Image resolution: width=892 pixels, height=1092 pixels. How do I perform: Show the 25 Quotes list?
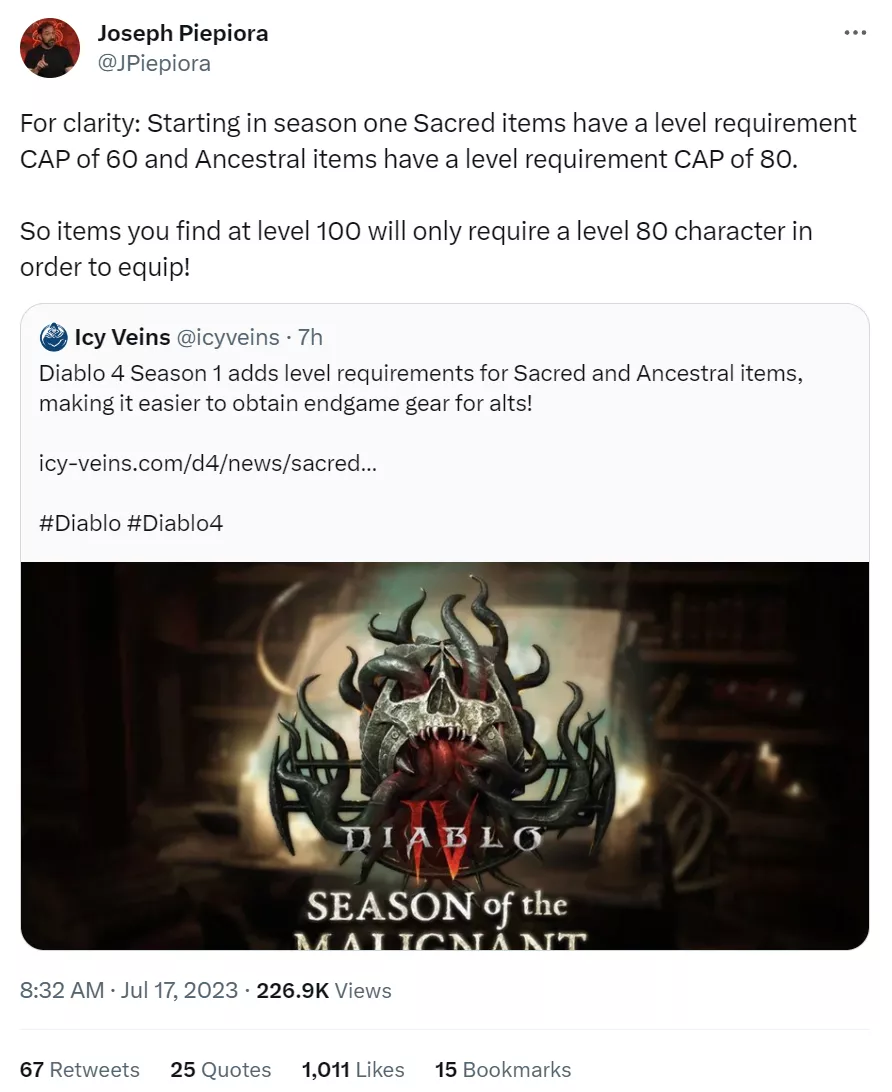coord(221,1070)
